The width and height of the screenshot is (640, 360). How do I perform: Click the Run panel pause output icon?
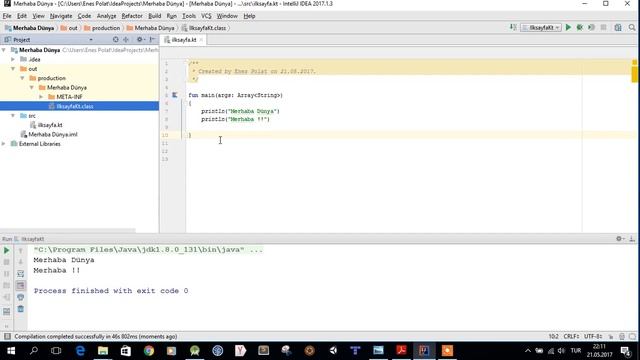pyautogui.click(x=7, y=274)
